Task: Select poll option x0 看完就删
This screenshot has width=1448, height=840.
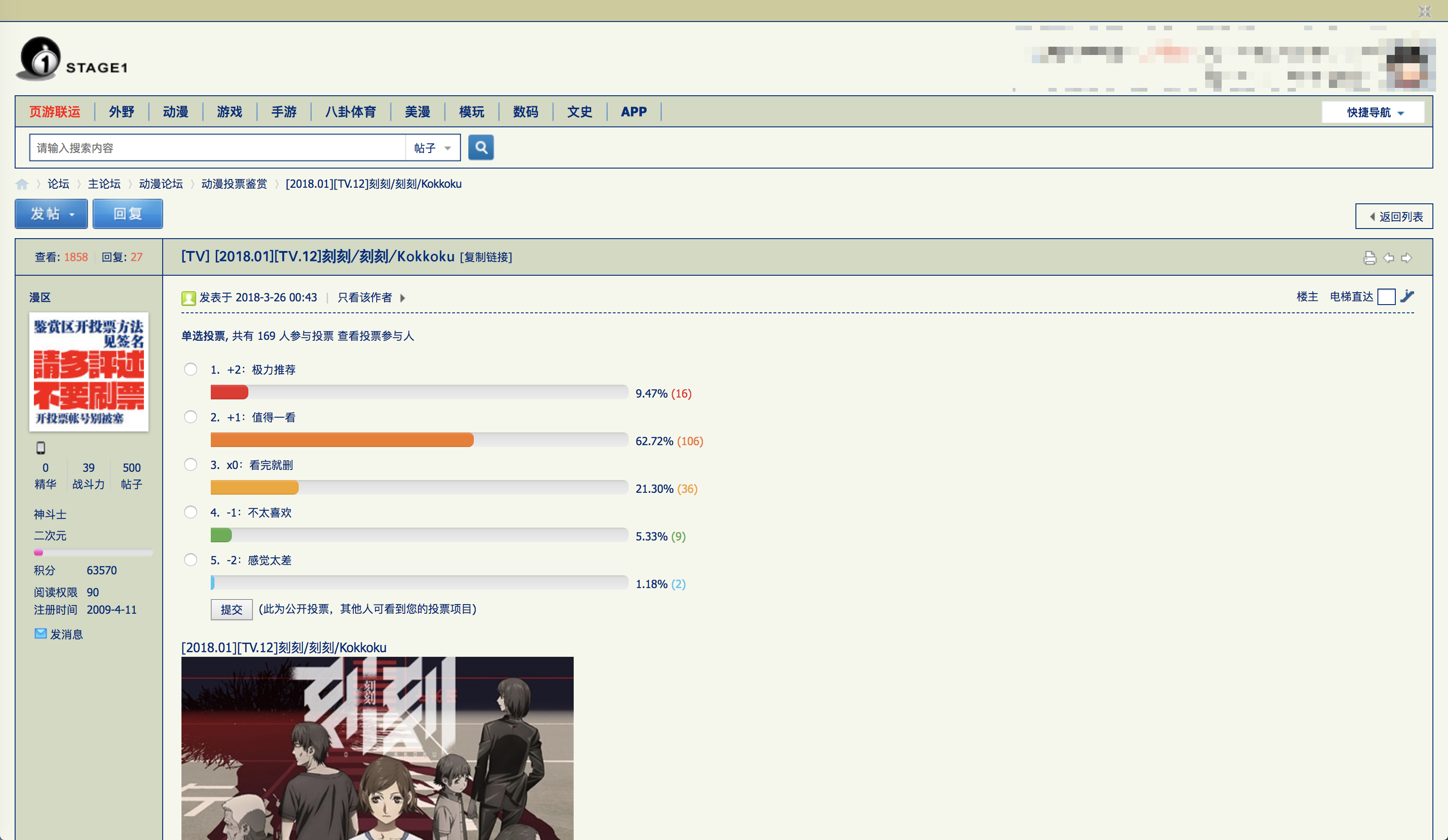Action: [190, 464]
